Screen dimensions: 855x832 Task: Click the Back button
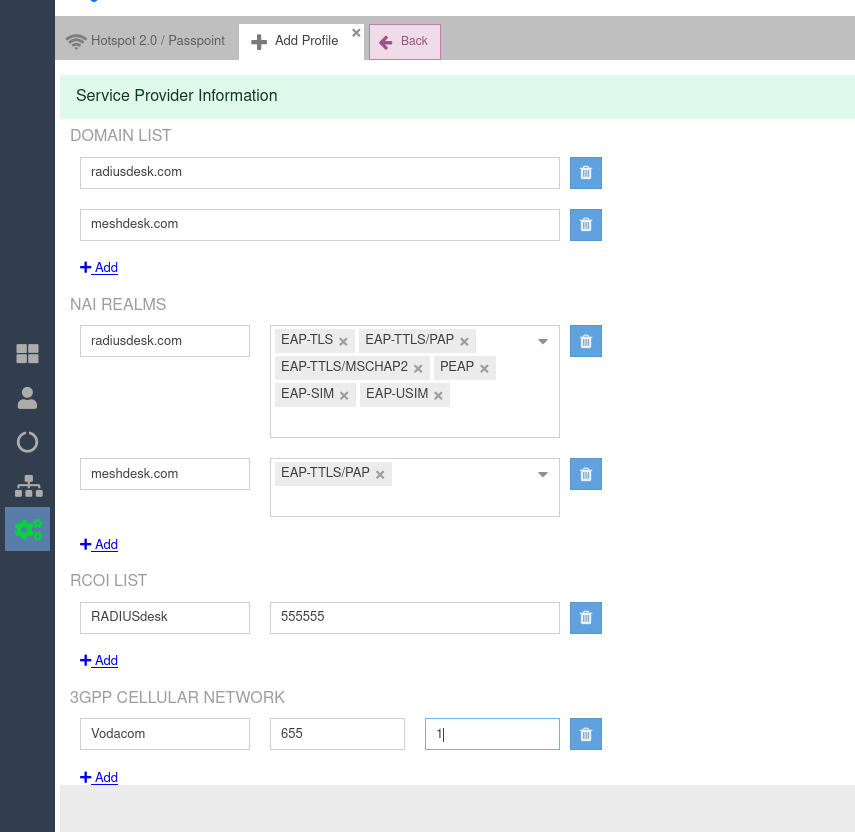(404, 42)
